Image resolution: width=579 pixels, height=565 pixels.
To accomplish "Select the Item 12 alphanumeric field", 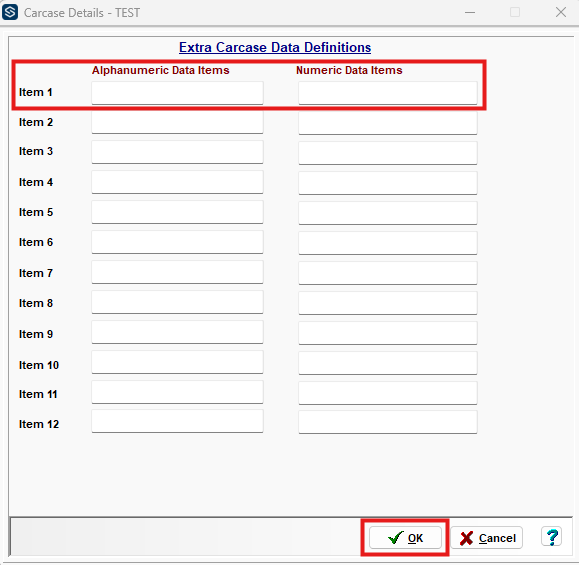I will (x=177, y=421).
